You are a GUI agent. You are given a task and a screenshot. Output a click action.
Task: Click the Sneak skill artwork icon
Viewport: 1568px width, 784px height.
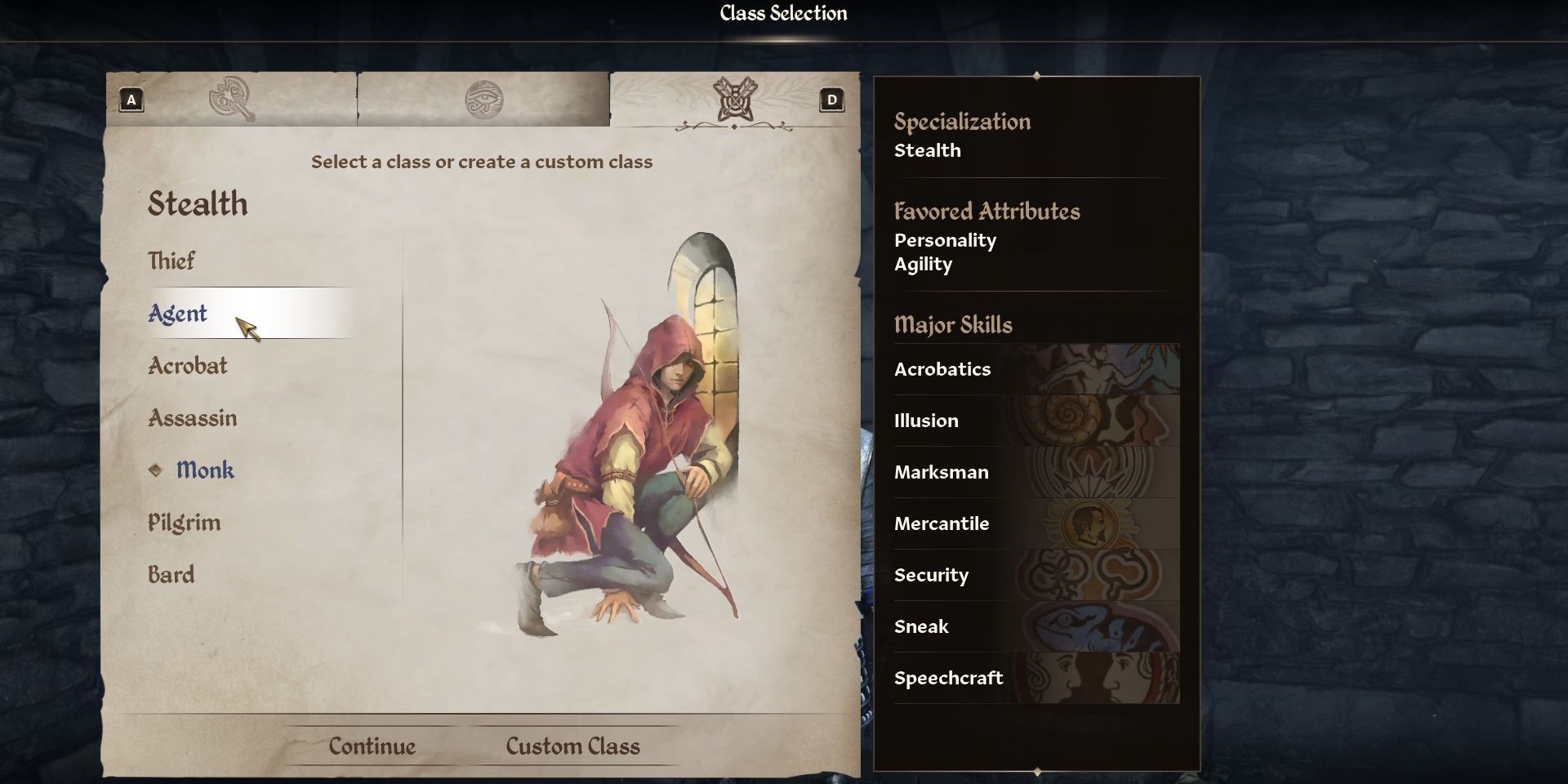tap(1102, 626)
